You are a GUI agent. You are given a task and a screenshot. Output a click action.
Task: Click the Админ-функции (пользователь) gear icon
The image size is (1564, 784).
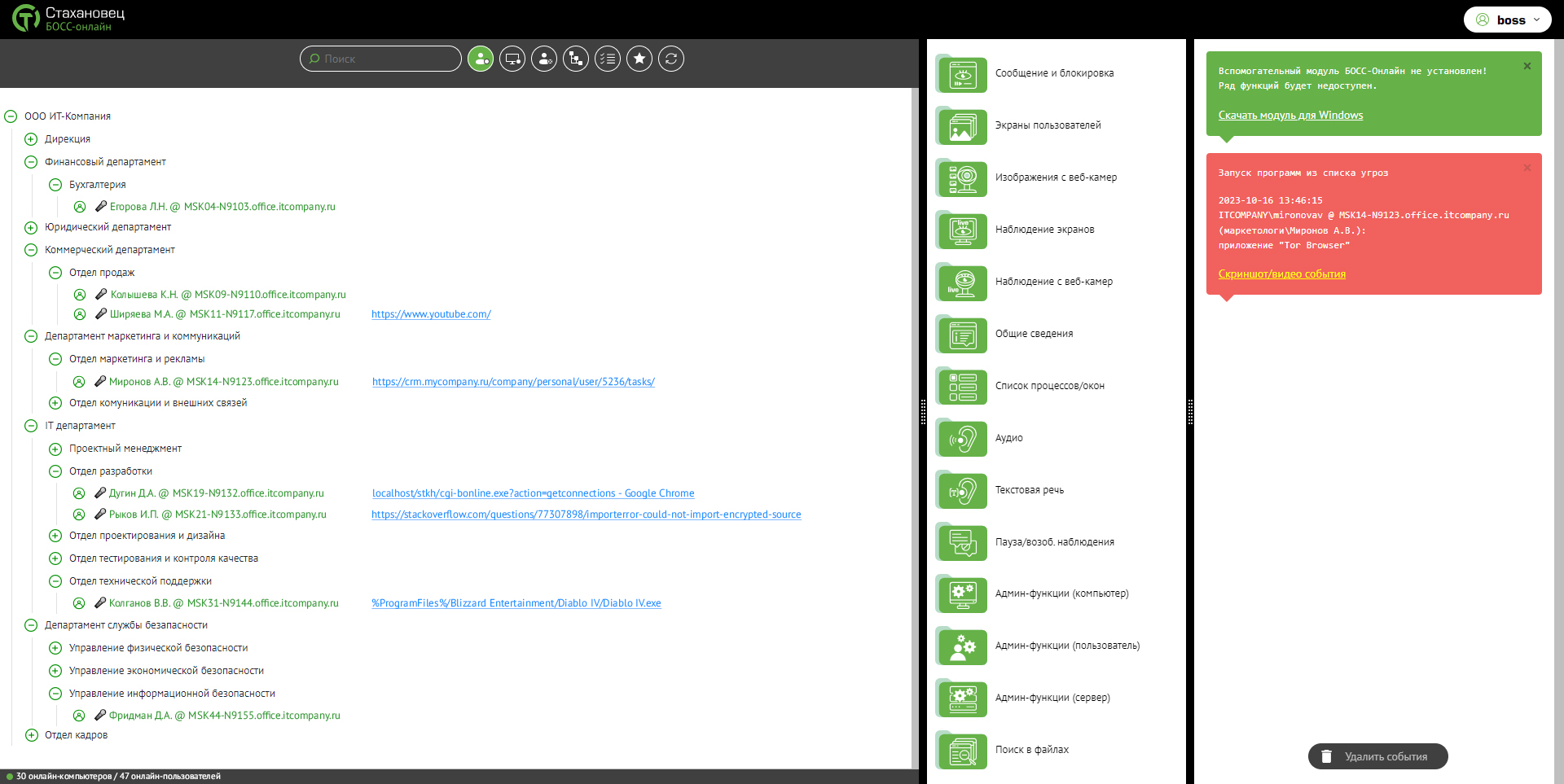pos(962,646)
